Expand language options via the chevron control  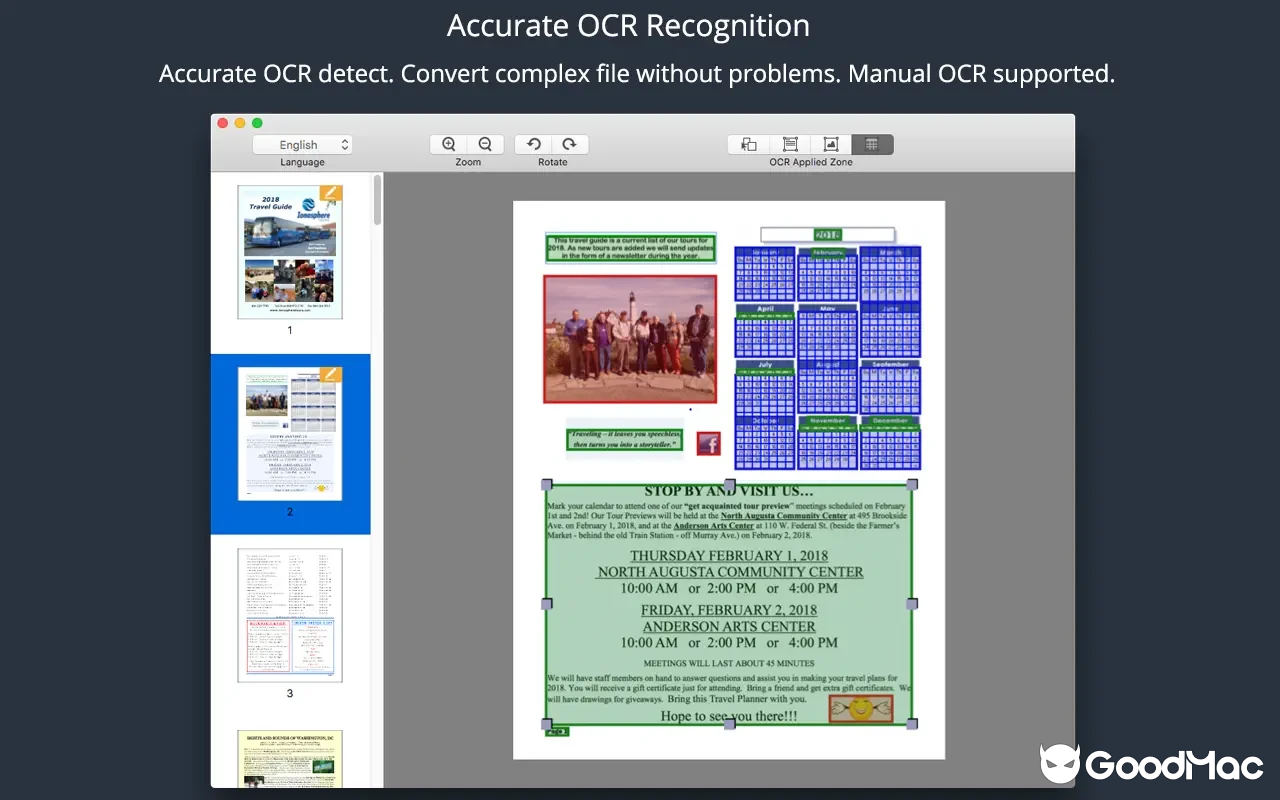tap(344, 144)
